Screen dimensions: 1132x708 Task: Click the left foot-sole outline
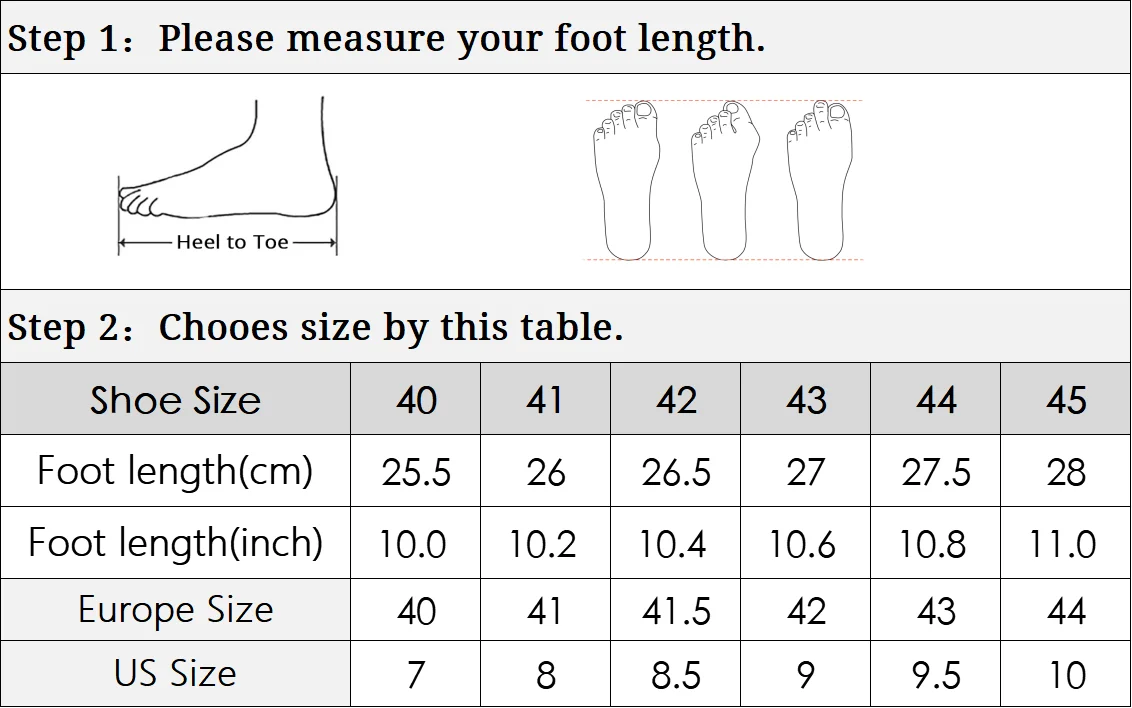coord(626,180)
